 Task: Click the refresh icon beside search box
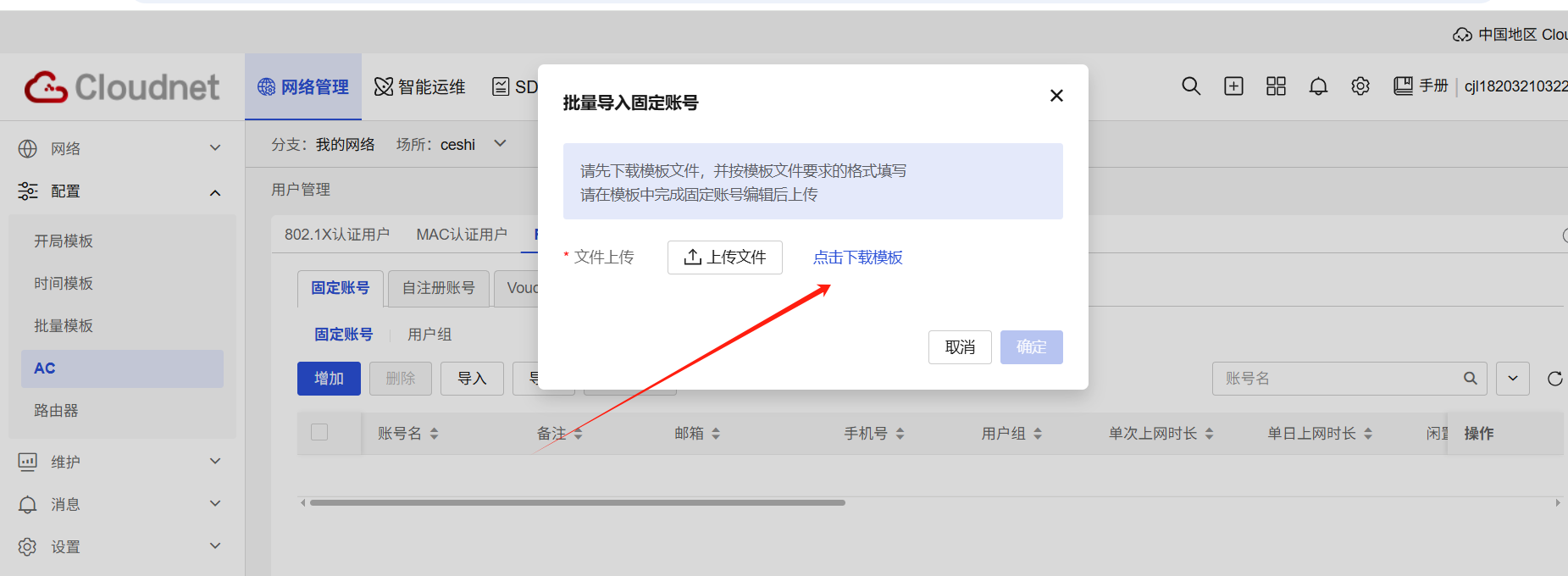(1554, 379)
